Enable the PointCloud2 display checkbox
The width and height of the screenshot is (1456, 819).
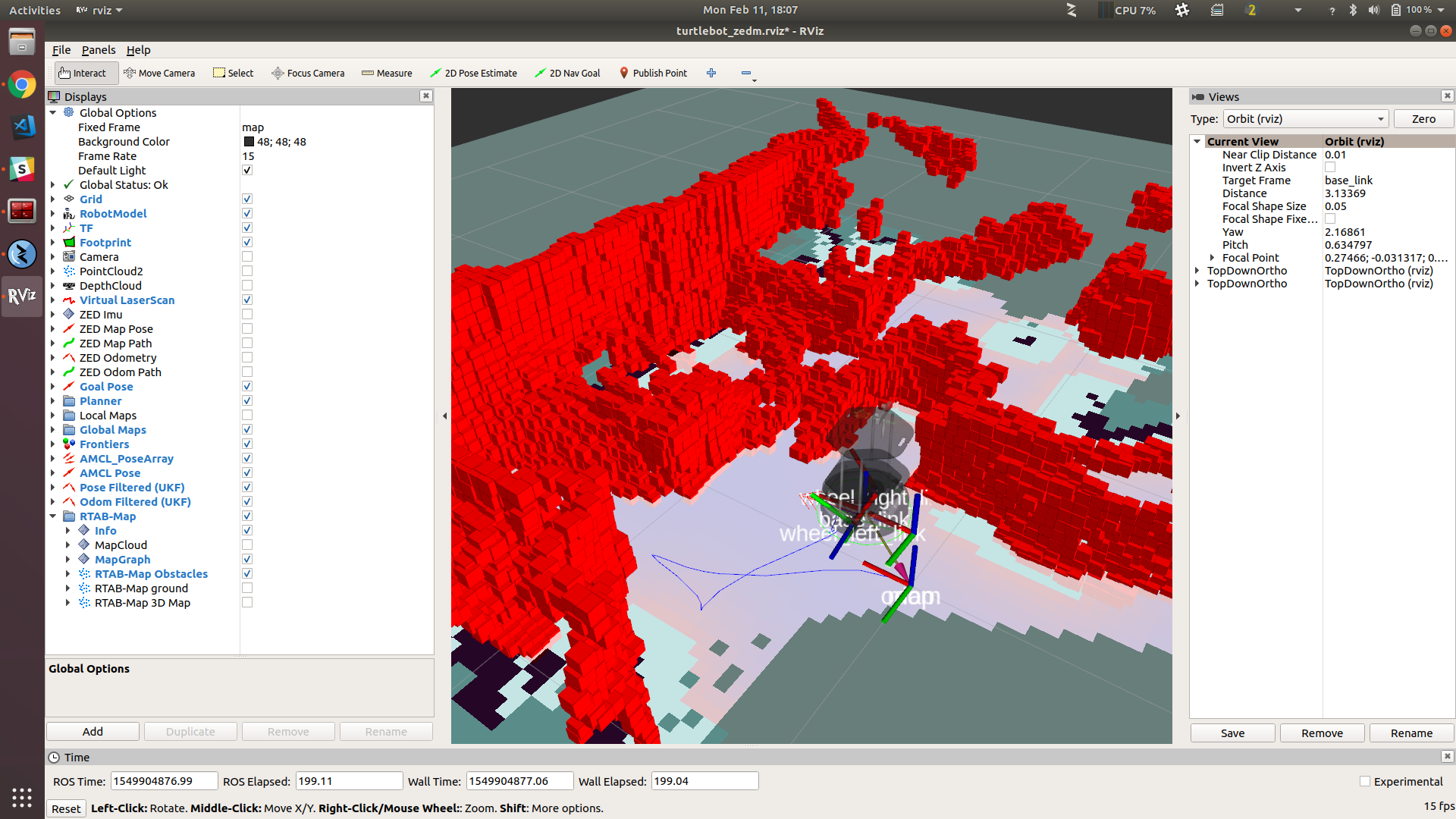247,271
